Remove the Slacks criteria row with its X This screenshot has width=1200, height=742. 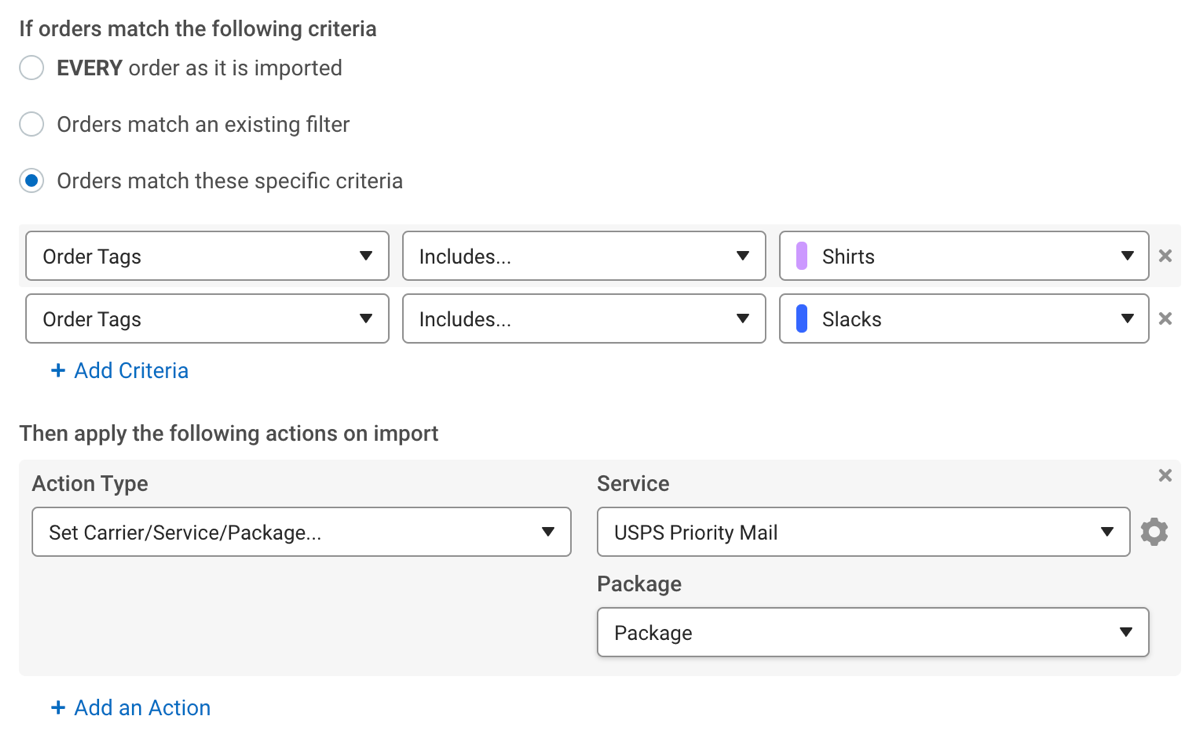coord(1165,318)
